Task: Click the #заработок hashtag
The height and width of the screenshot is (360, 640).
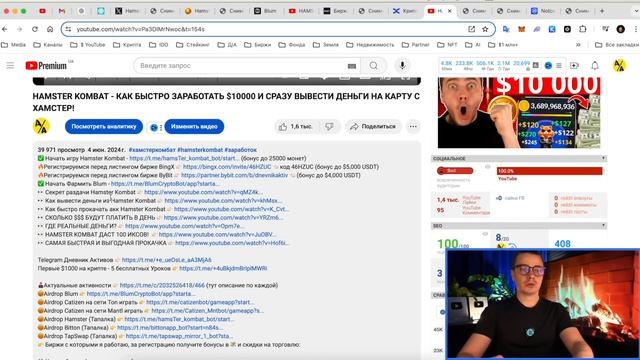Action: click(240, 150)
